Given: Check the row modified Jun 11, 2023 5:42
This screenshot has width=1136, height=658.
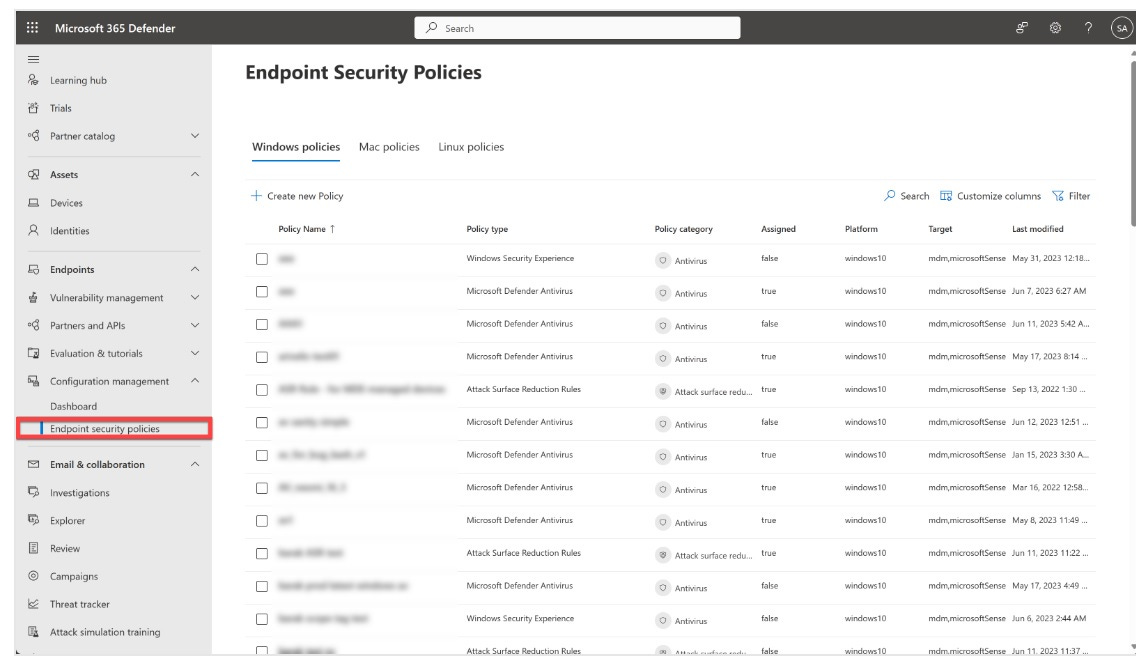Looking at the screenshot, I should click(x=262, y=324).
